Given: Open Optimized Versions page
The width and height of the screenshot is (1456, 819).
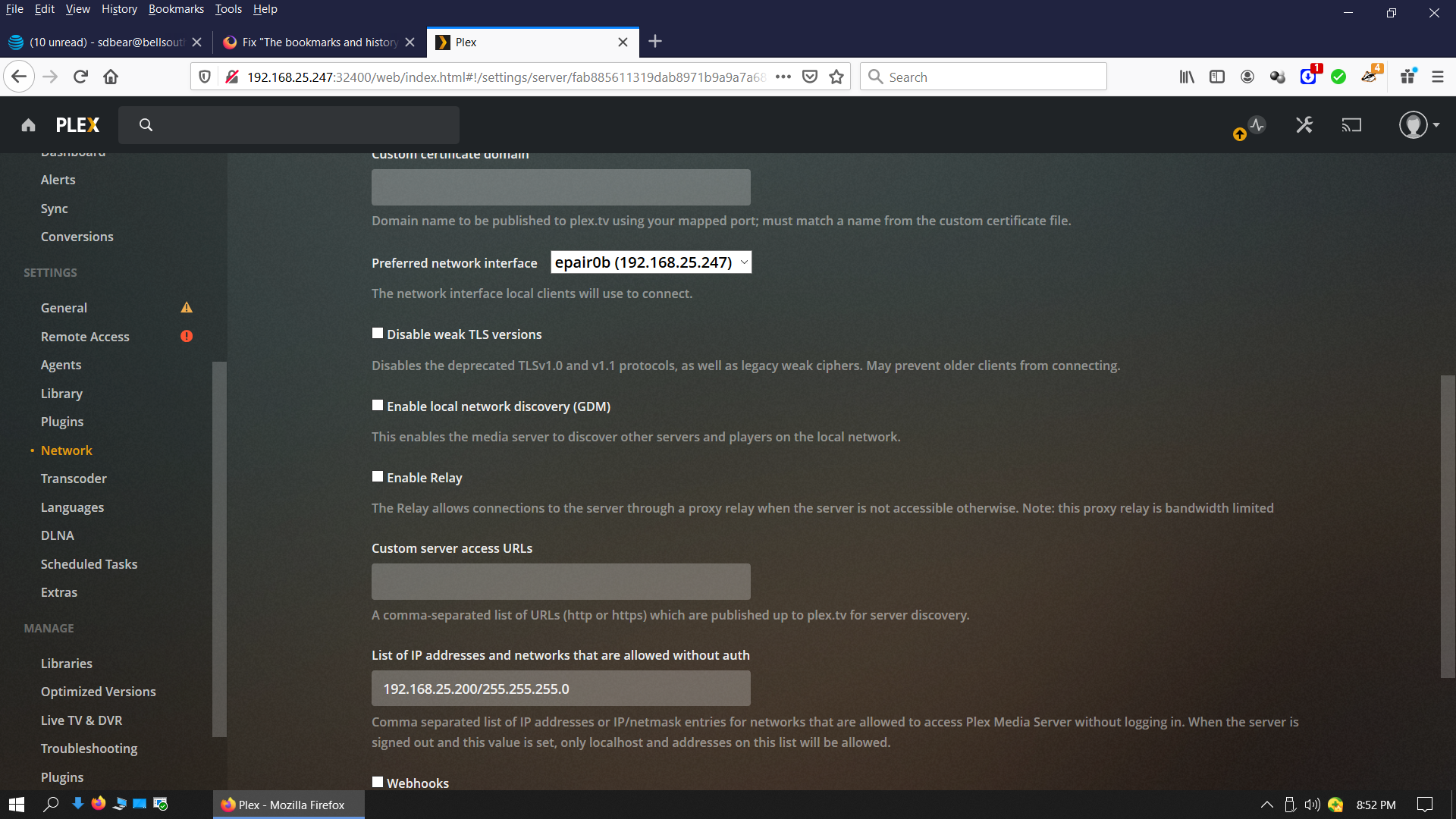Looking at the screenshot, I should coord(98,692).
